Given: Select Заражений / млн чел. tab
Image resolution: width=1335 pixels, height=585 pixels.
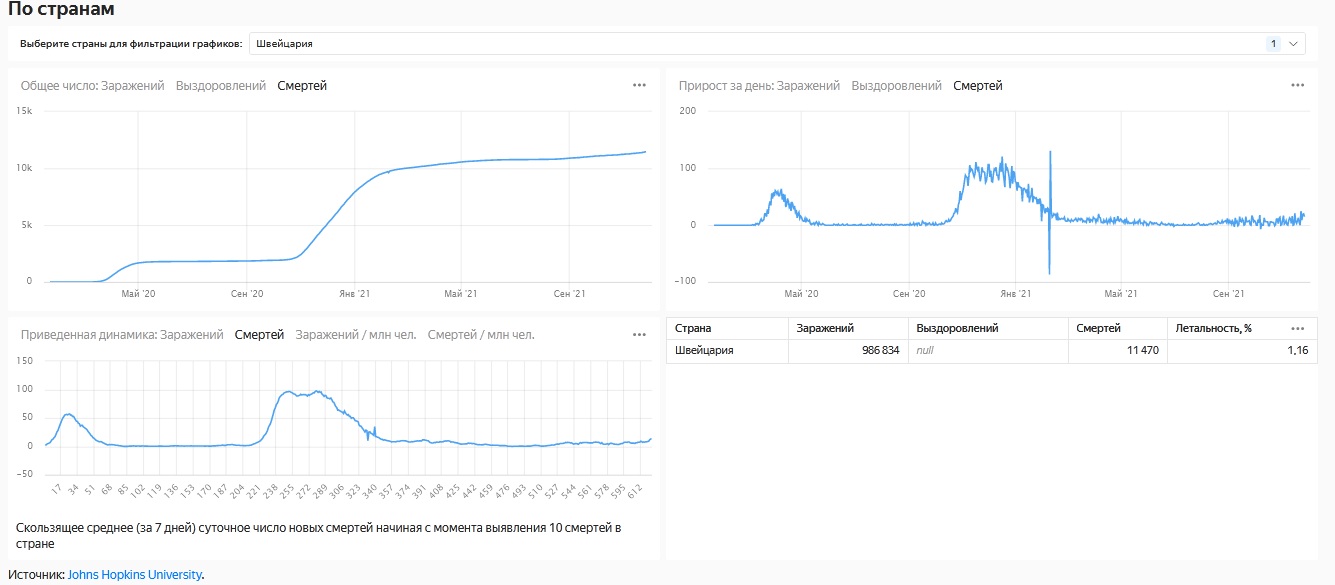Looking at the screenshot, I should [x=355, y=335].
